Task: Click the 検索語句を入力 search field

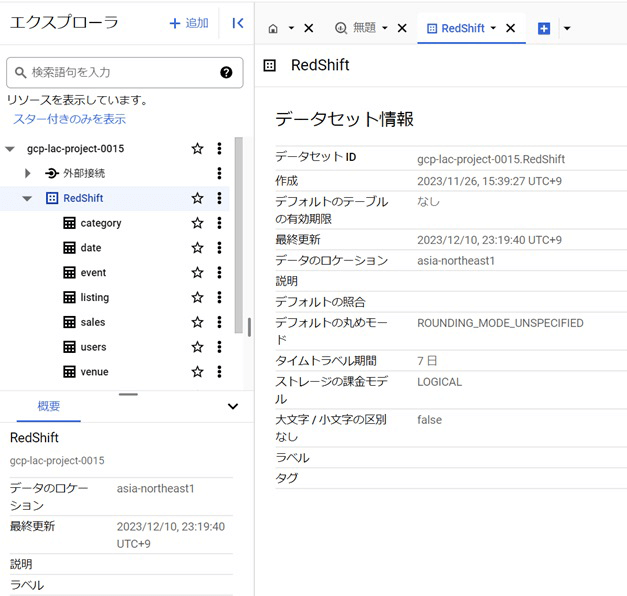Action: click(124, 72)
